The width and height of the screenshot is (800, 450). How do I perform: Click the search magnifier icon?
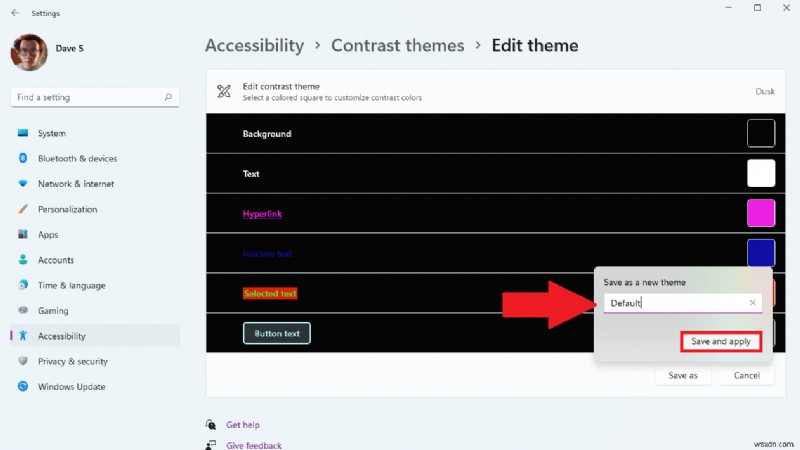click(x=169, y=97)
